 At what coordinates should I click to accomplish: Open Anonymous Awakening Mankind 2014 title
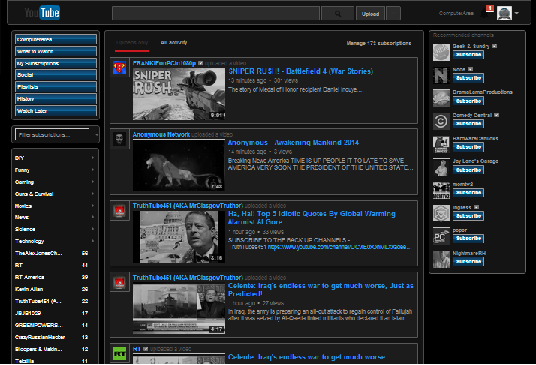click(293, 143)
